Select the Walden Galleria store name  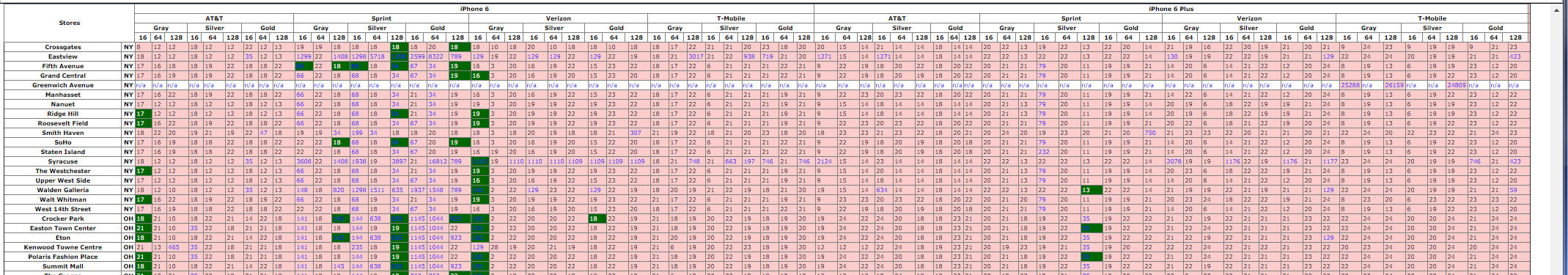pos(63,190)
